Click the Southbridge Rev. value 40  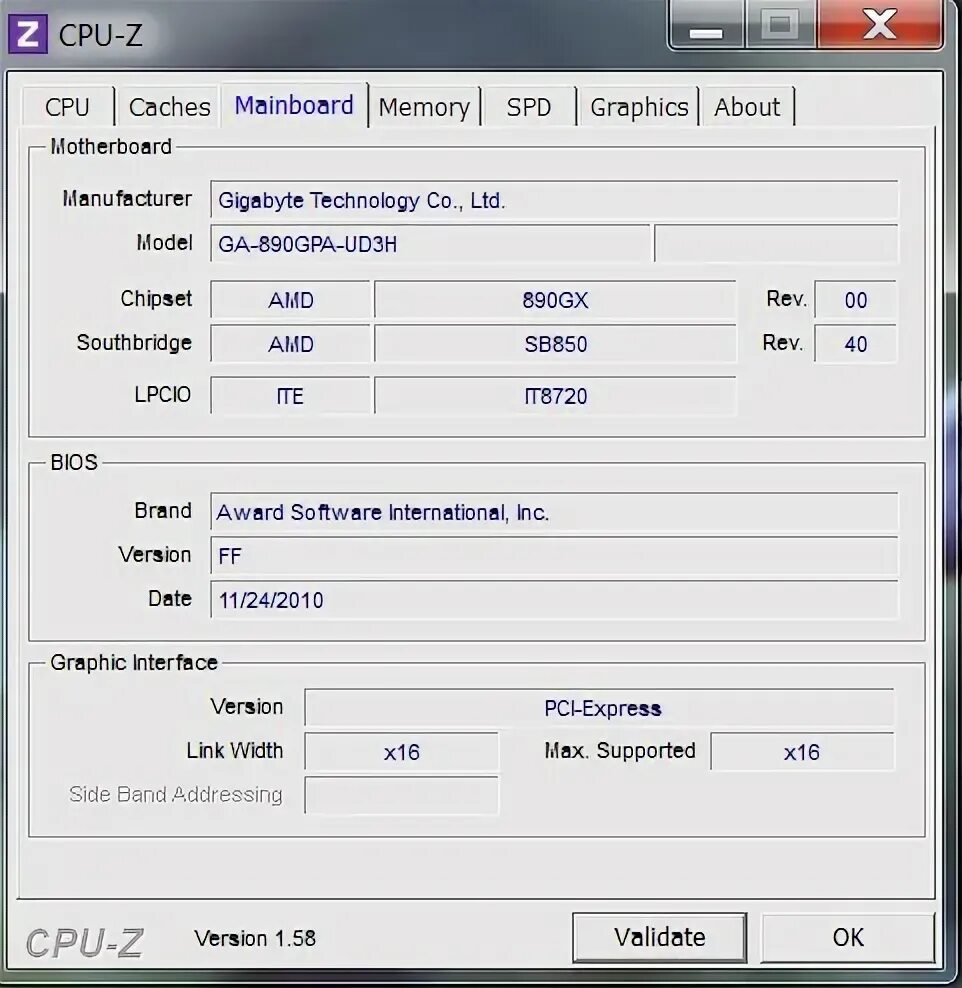[856, 344]
